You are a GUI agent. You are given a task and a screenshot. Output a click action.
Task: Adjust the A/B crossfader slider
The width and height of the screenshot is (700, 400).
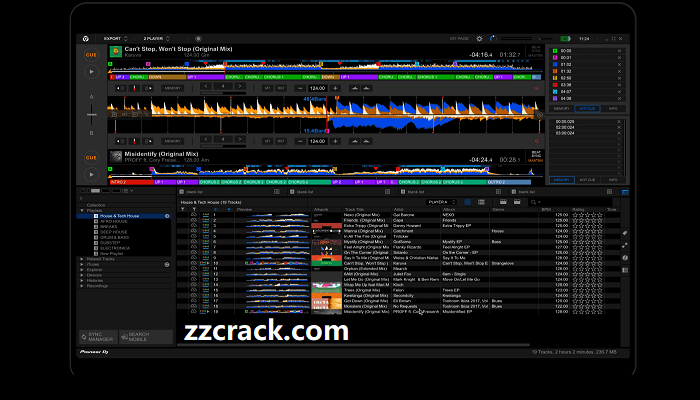point(92,114)
